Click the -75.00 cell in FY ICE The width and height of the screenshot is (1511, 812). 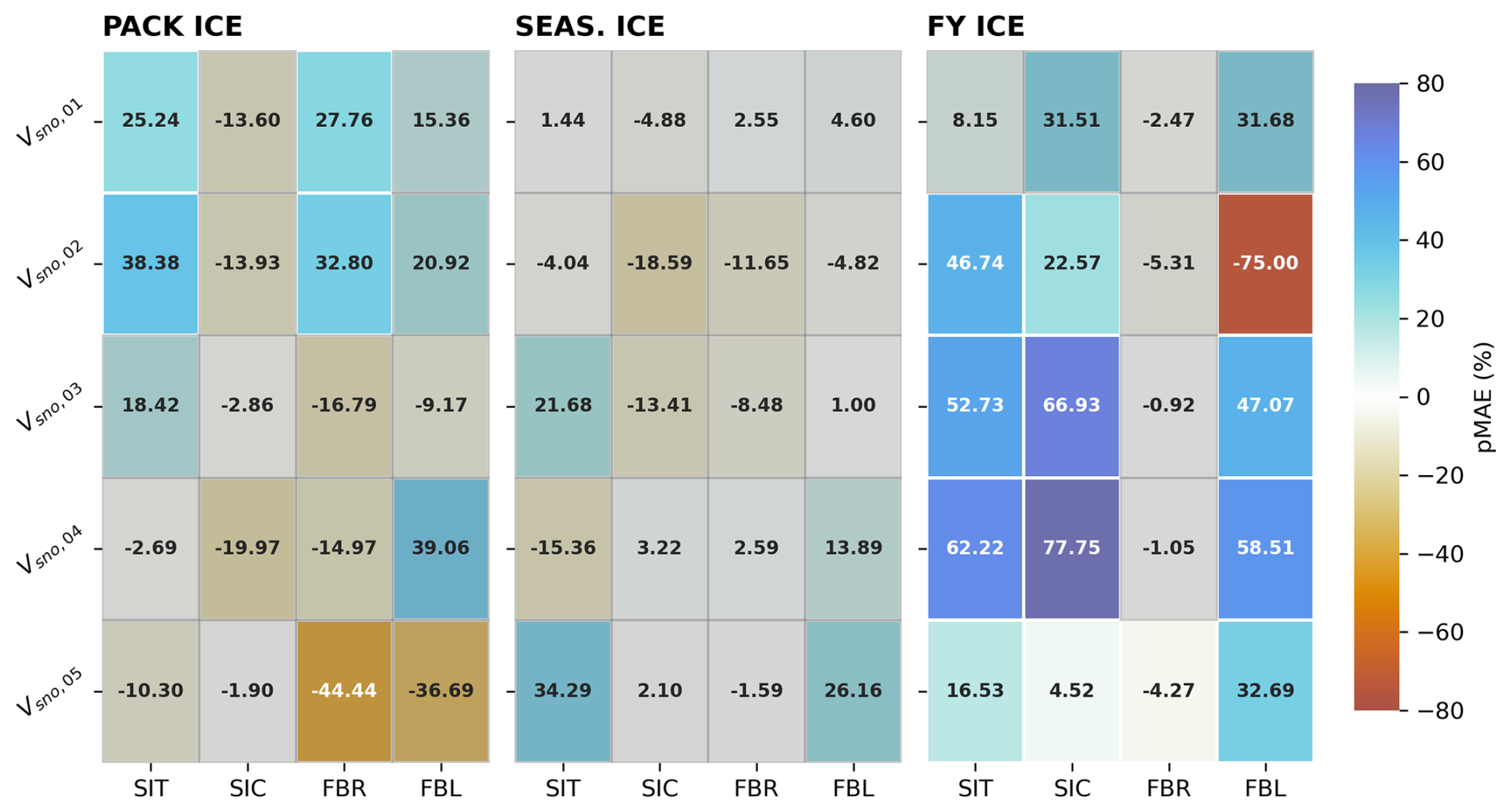(x=1265, y=263)
